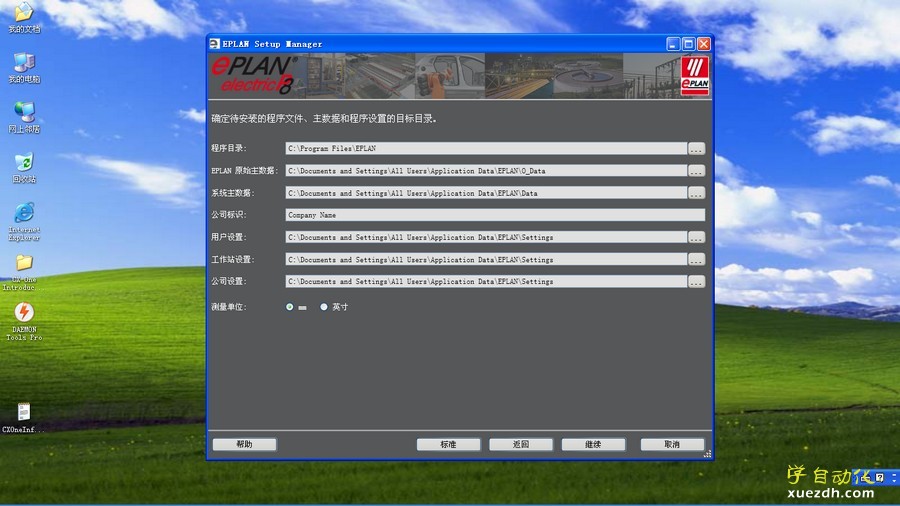
Task: Close the EPLAN Setup Manager window
Action: coord(704,44)
